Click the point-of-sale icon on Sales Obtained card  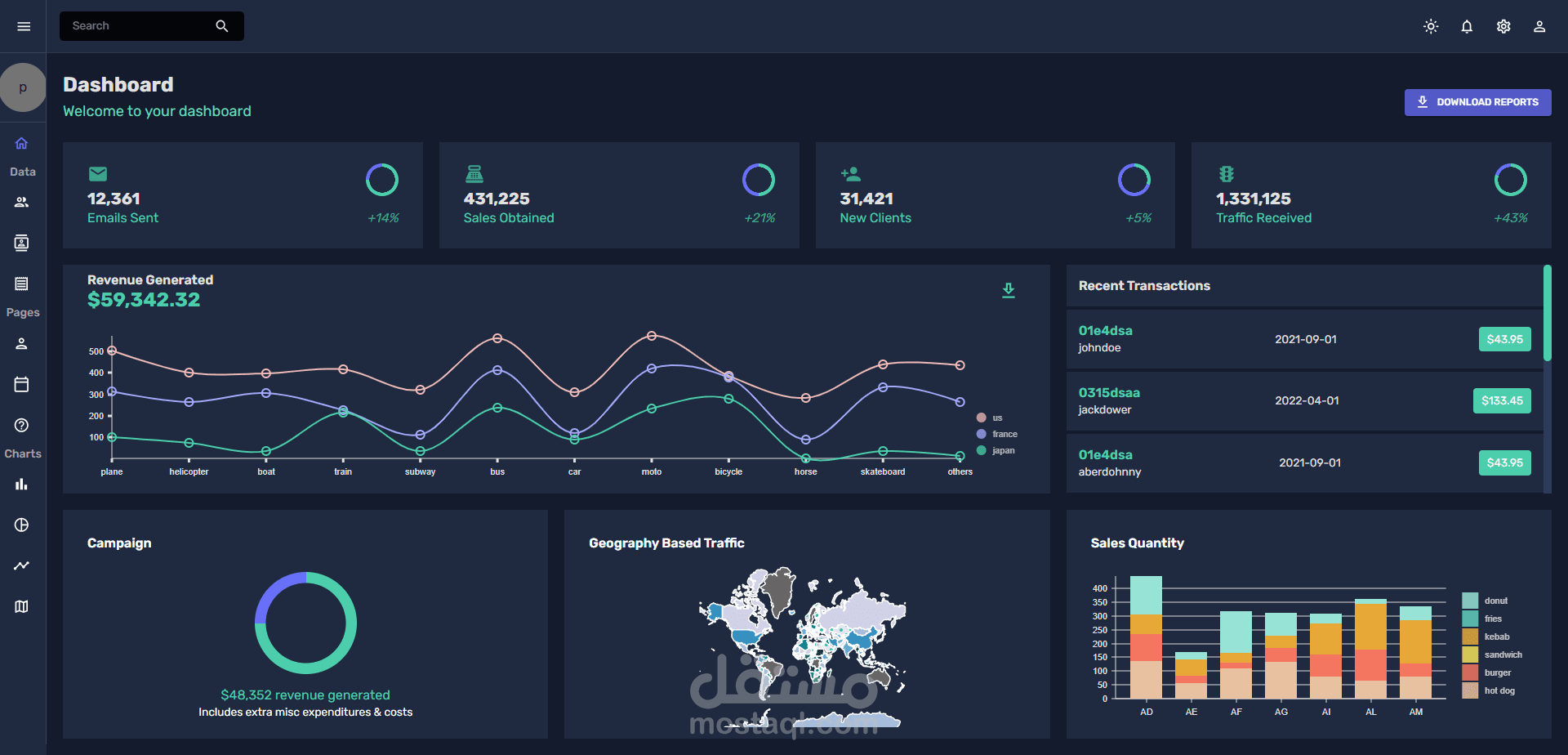[x=474, y=173]
